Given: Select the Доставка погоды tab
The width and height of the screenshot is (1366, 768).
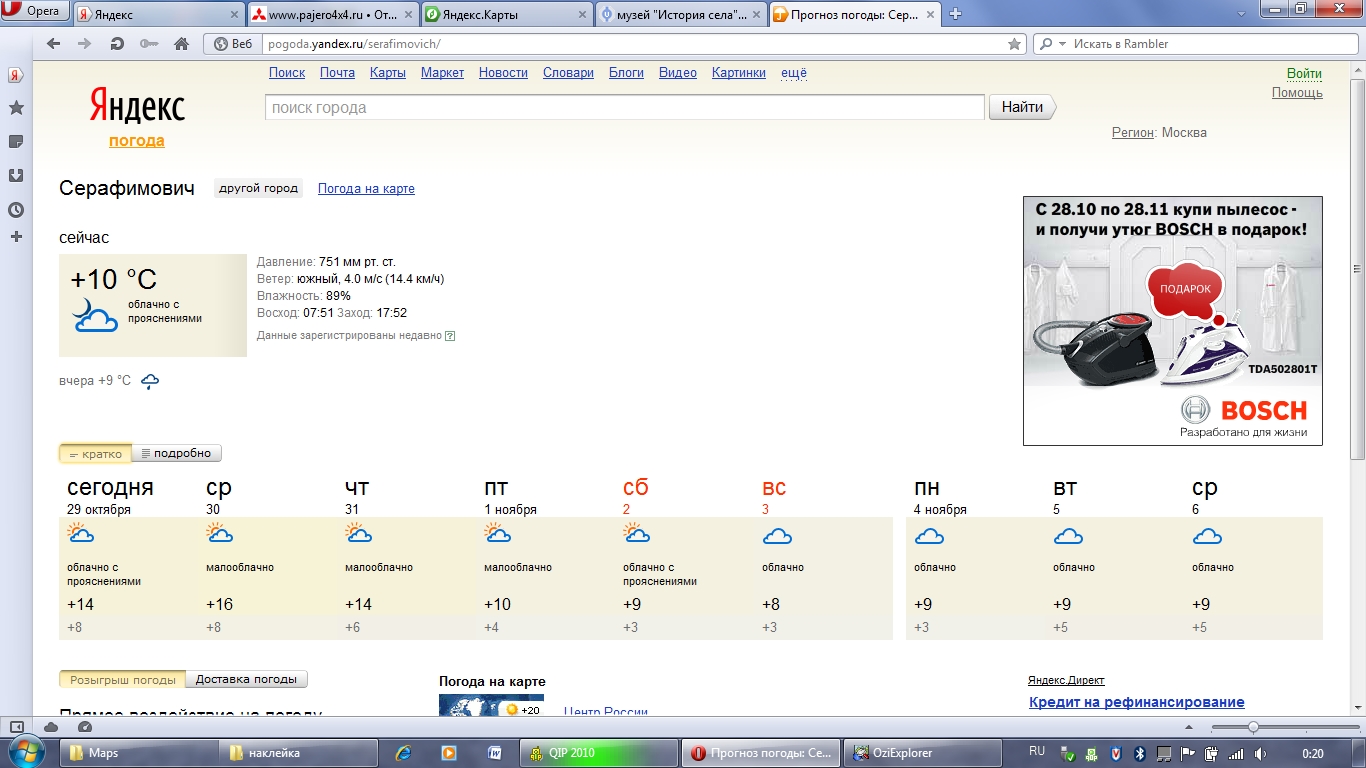Looking at the screenshot, I should click(246, 679).
